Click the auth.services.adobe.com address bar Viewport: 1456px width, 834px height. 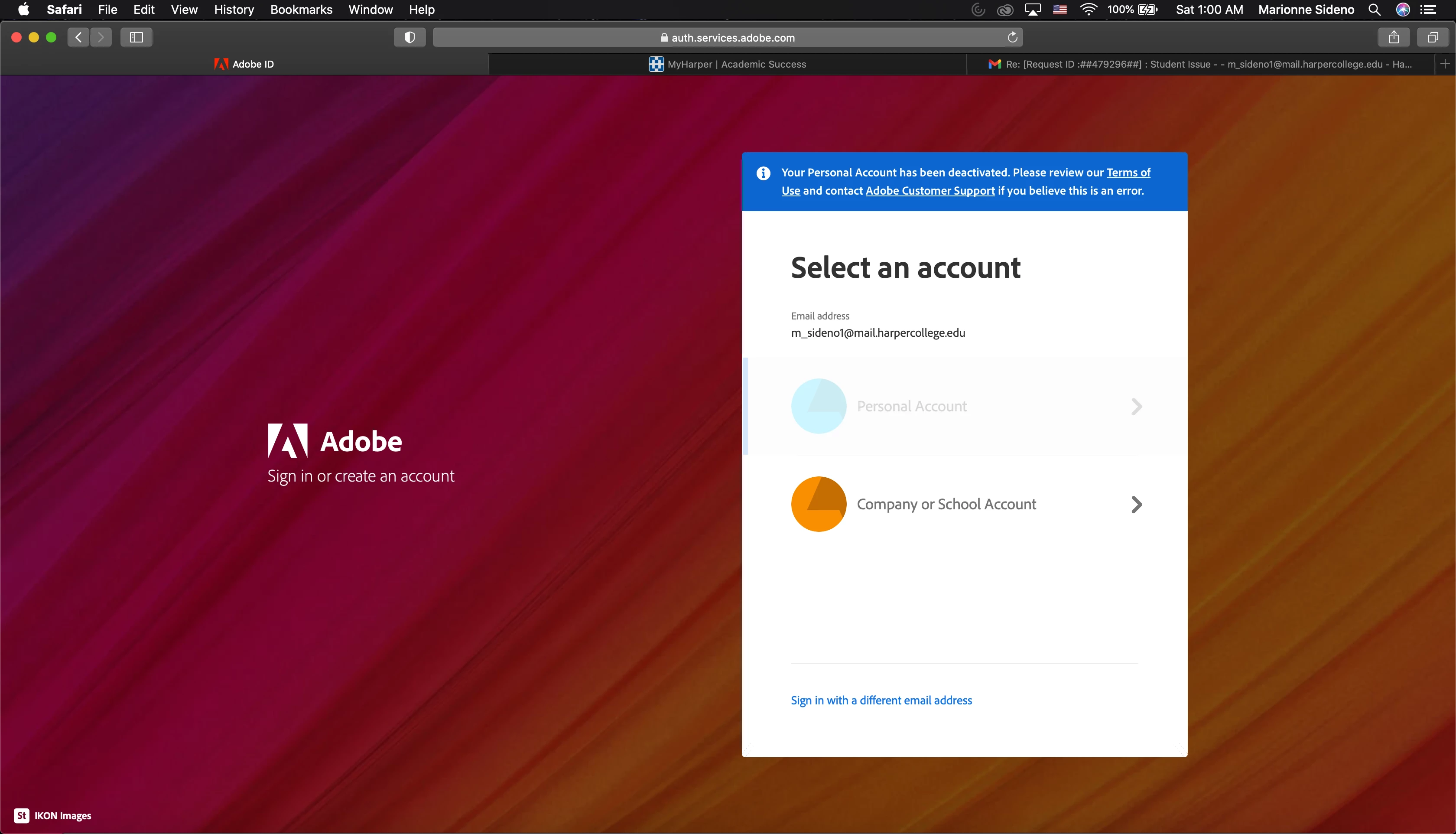727,38
